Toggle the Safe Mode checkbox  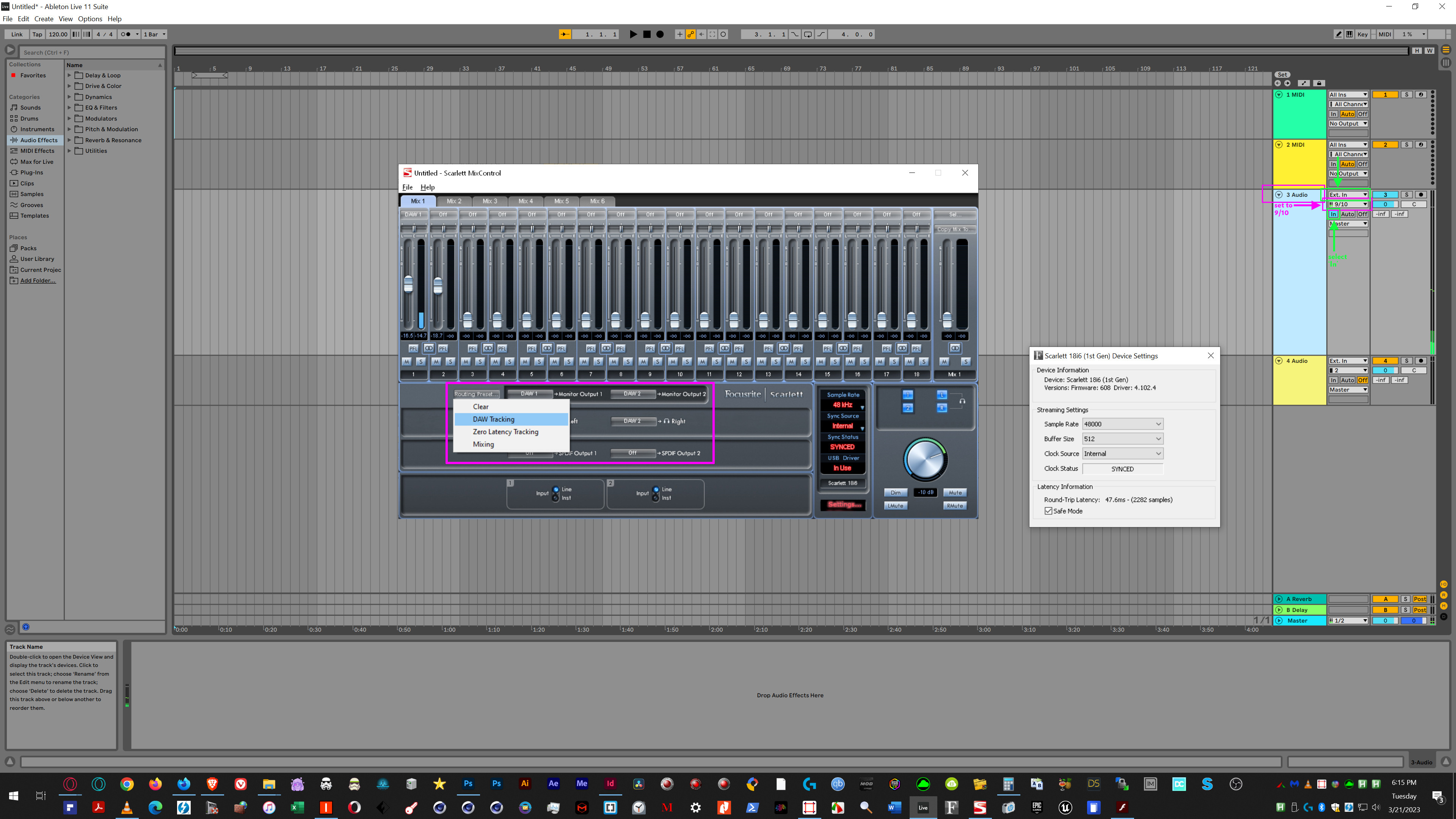pyautogui.click(x=1048, y=511)
